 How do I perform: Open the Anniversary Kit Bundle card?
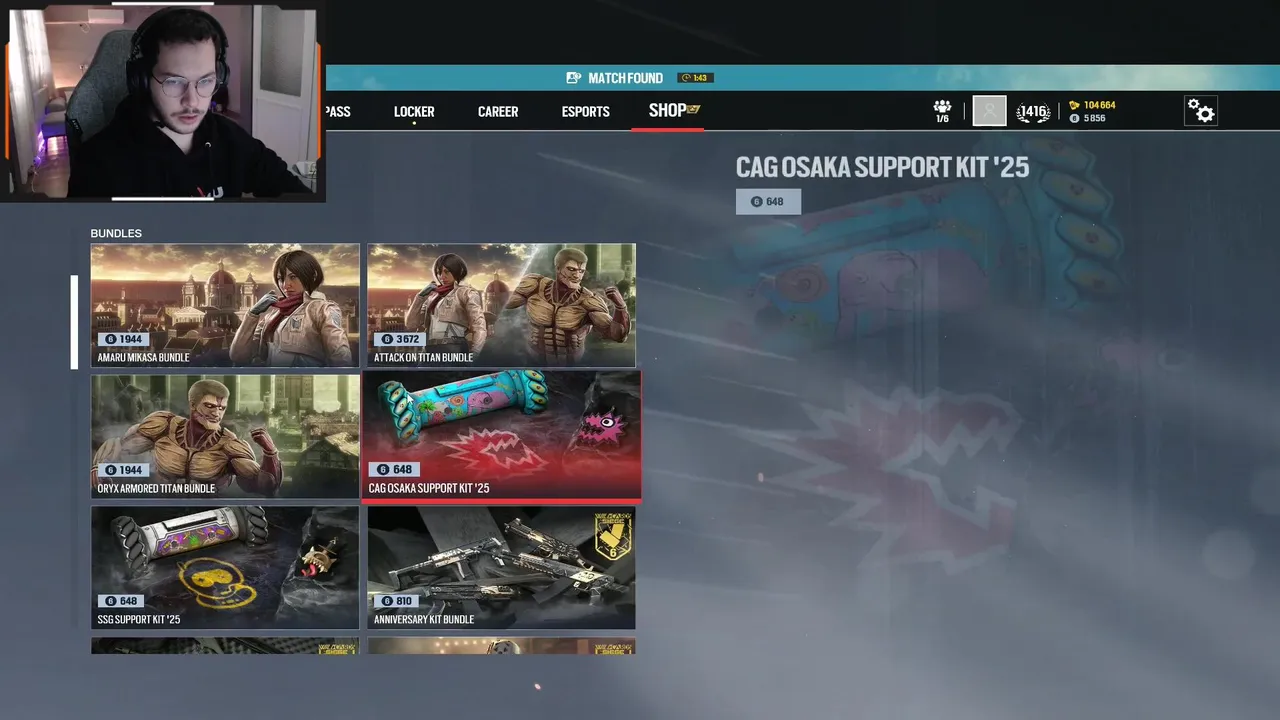coord(501,567)
